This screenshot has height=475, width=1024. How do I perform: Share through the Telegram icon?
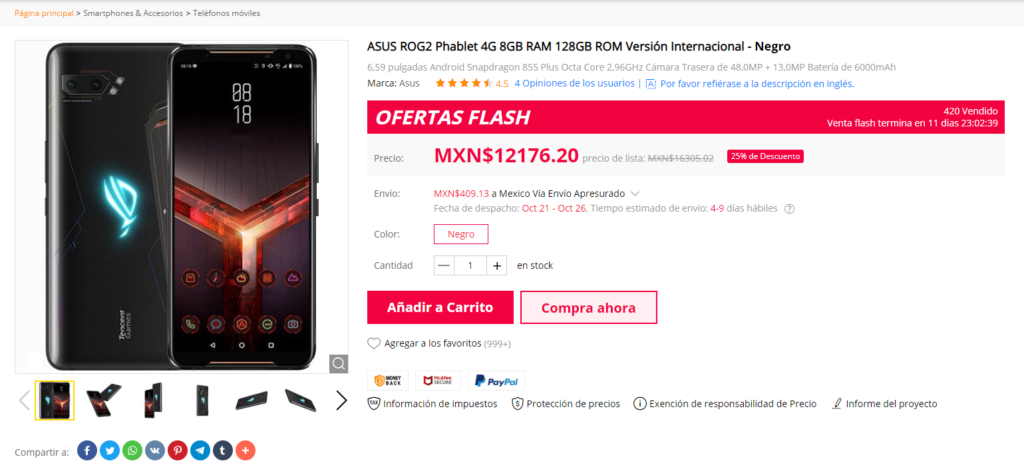200,450
